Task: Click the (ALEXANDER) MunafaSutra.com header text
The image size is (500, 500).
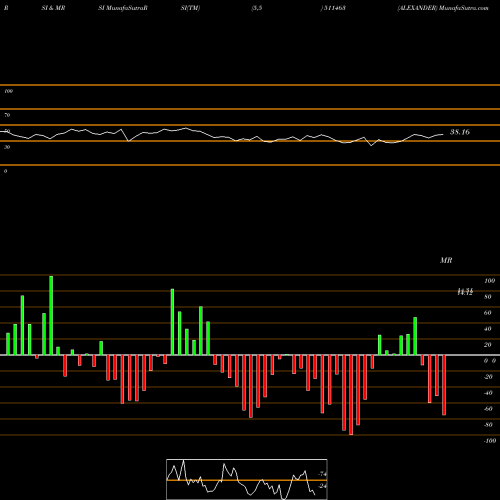Action: 443,8
